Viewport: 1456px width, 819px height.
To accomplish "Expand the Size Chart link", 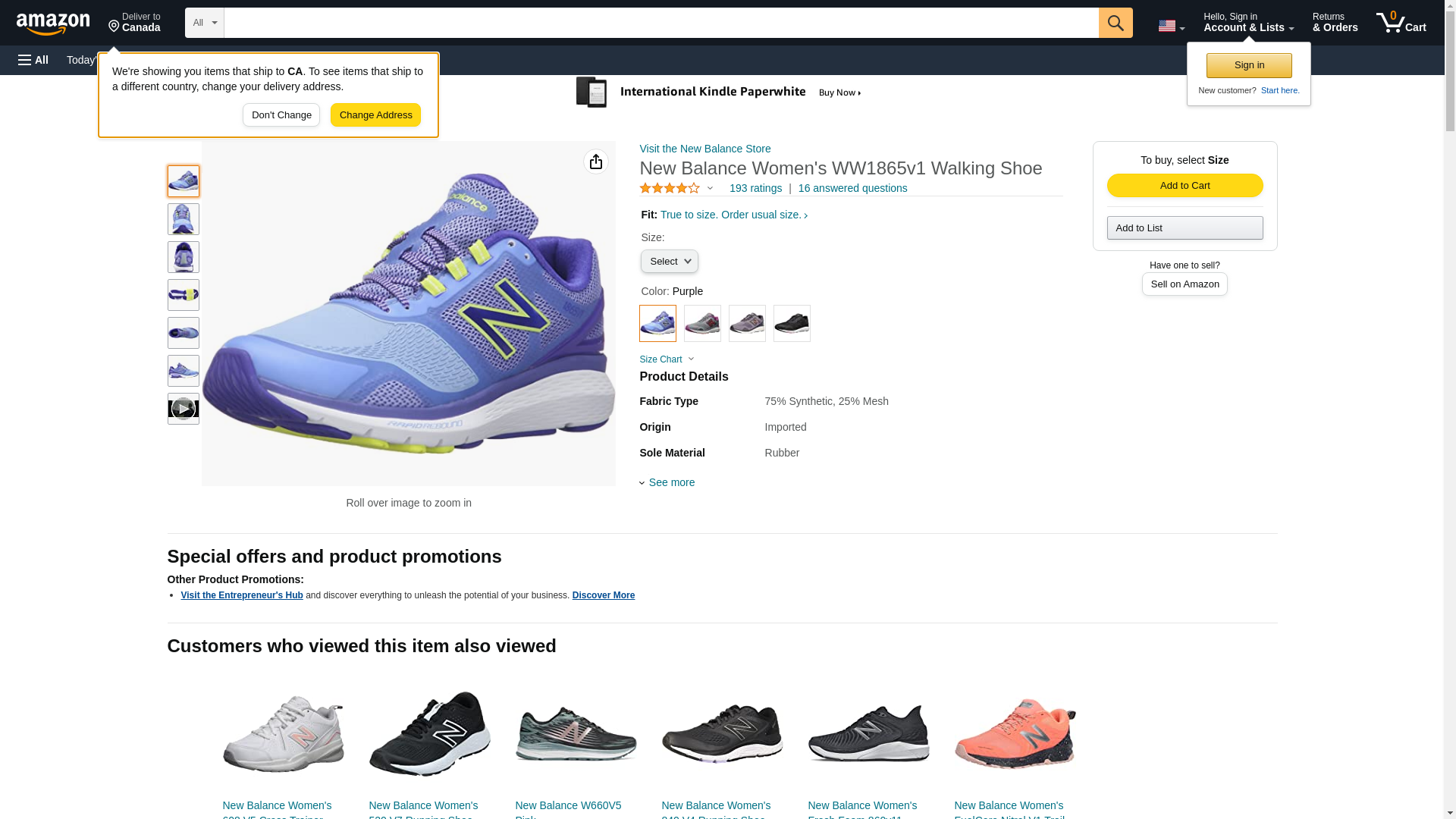I will point(667,359).
